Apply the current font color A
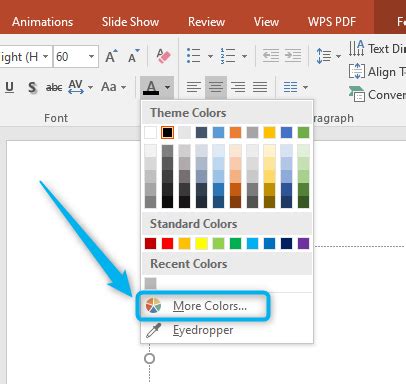406x384 pixels. pos(151,88)
